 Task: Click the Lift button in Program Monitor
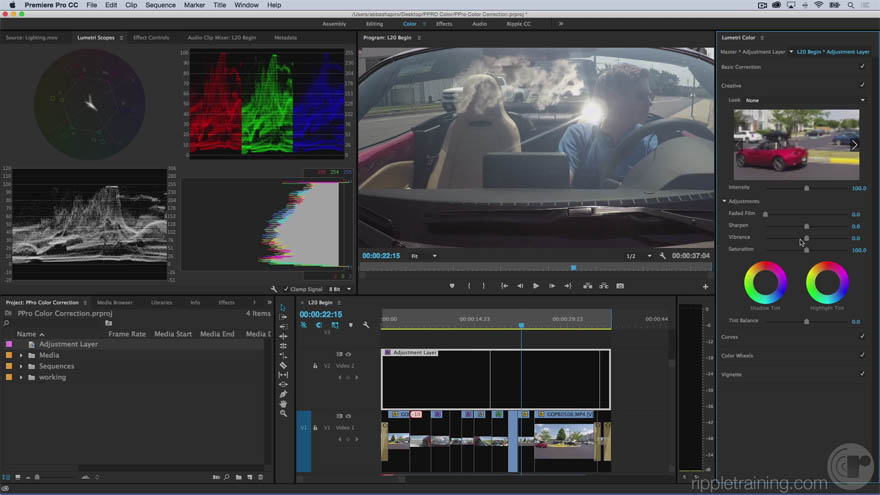(x=588, y=286)
